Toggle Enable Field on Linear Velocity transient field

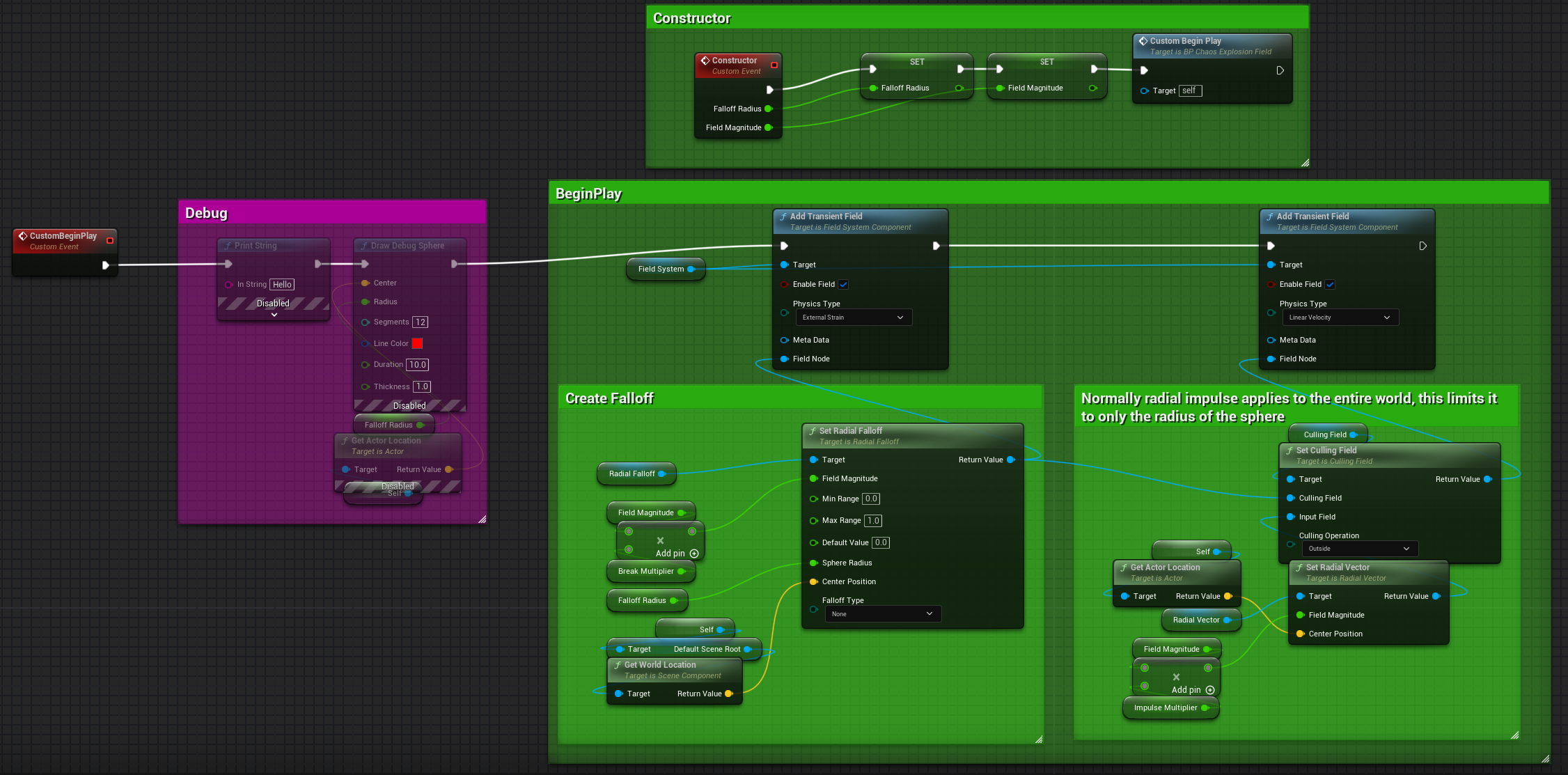pyautogui.click(x=1330, y=284)
